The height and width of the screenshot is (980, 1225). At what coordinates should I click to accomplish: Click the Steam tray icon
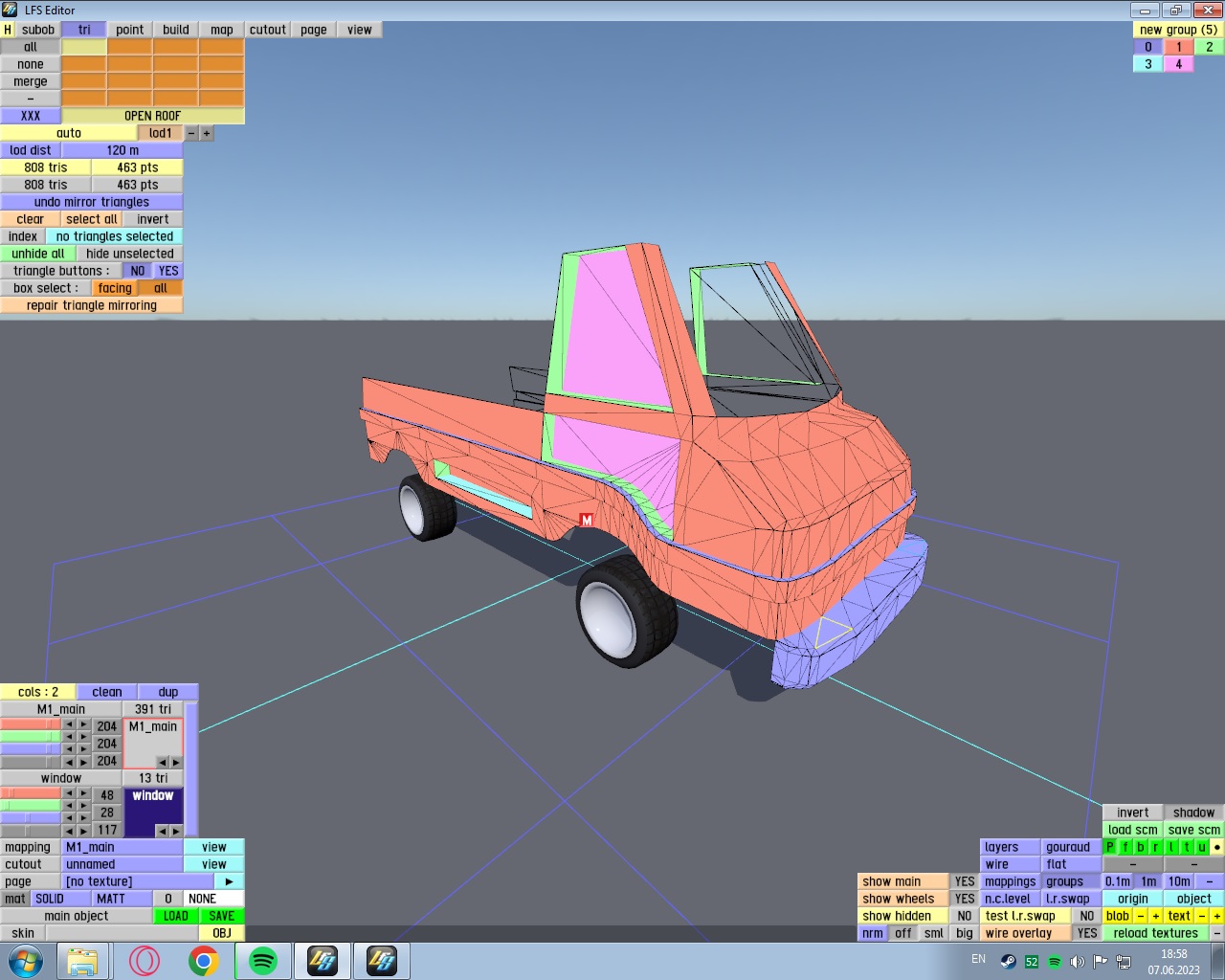(x=1008, y=961)
